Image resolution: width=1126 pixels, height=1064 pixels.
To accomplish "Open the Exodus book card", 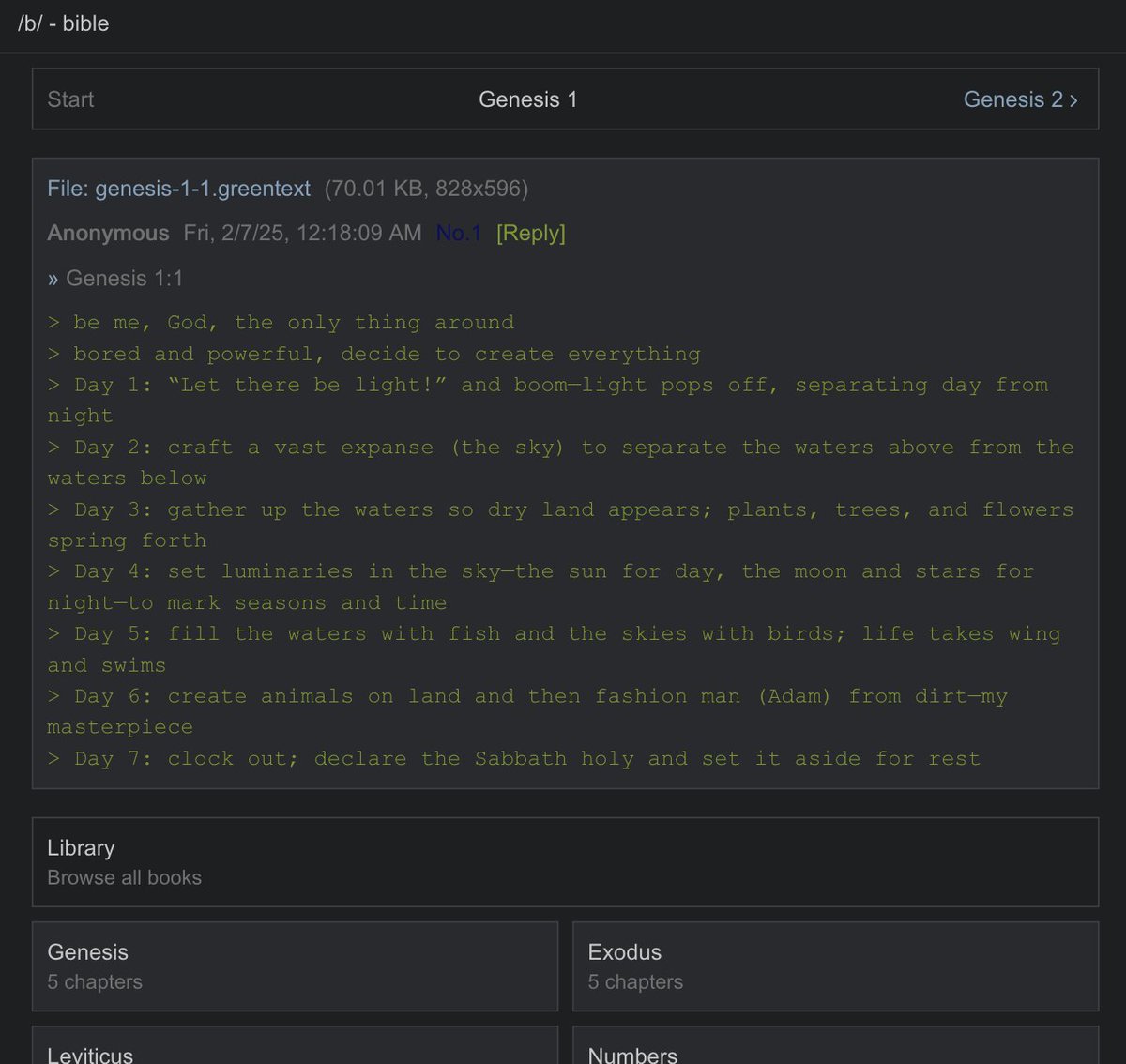I will [835, 966].
